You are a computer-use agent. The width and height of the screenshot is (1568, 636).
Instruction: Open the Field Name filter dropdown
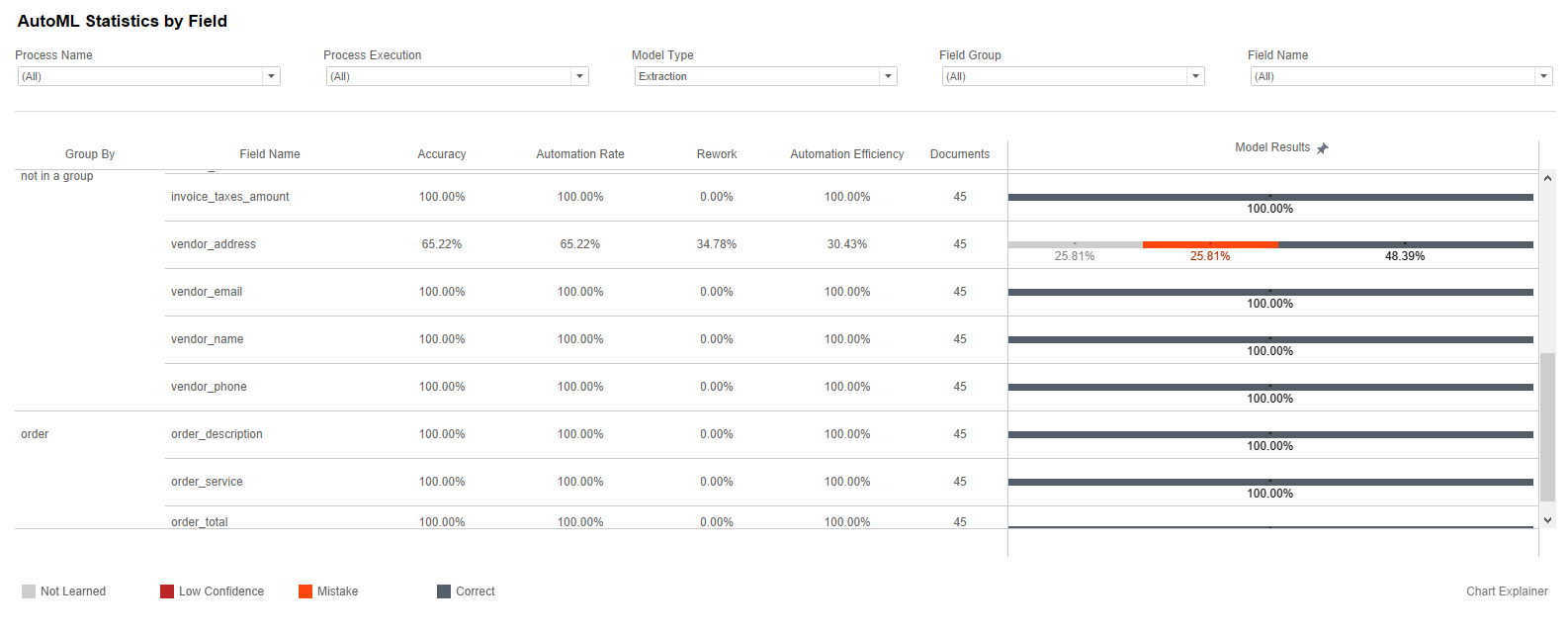1402,76
